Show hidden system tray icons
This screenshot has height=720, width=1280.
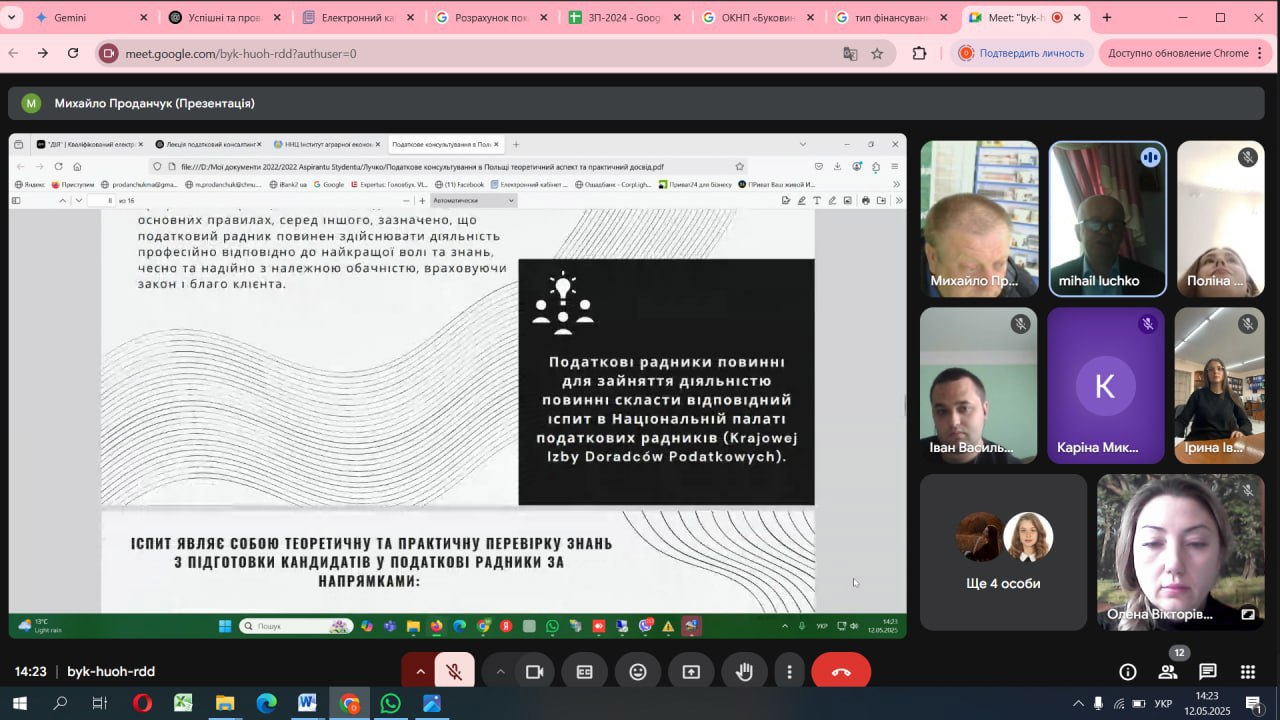pos(1078,703)
